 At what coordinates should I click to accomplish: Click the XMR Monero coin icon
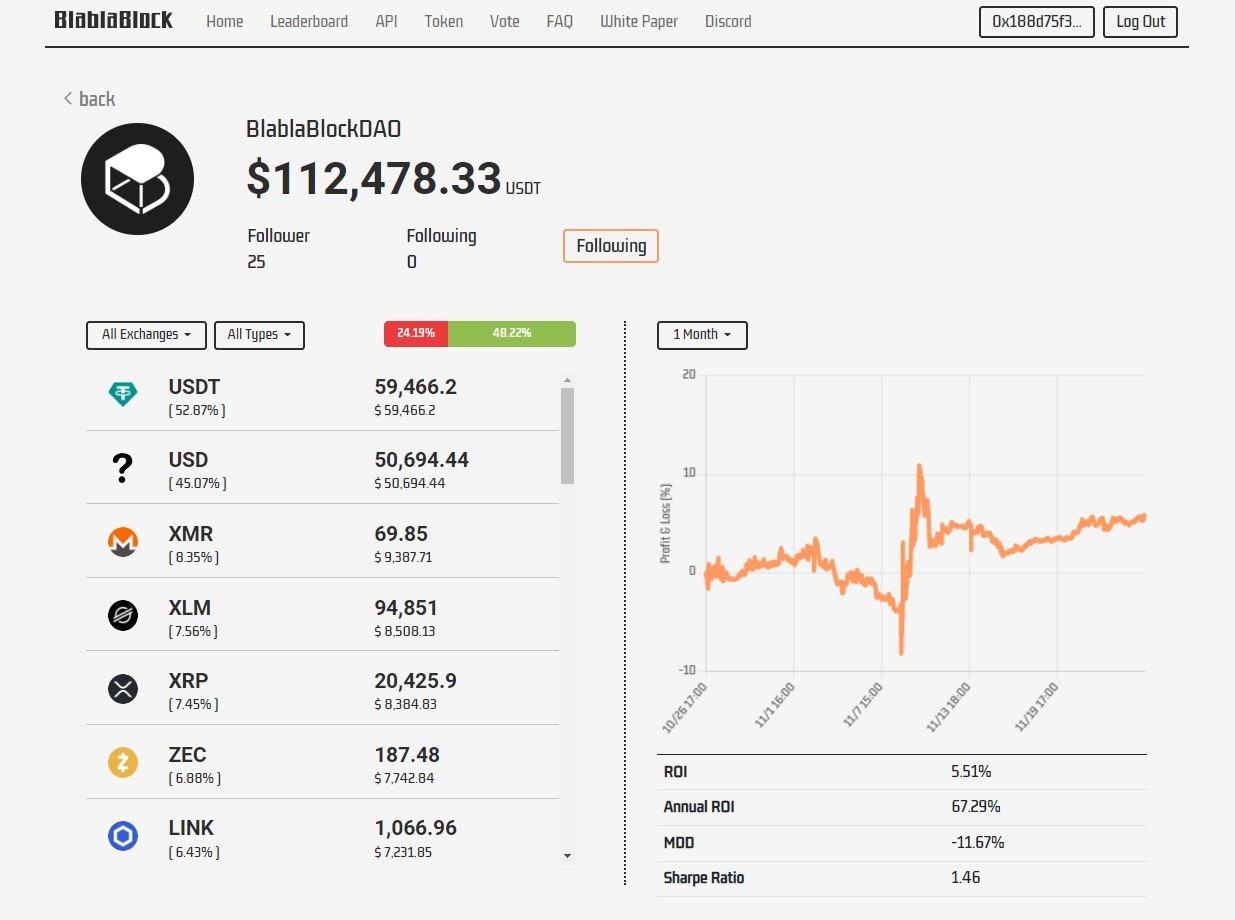(123, 542)
